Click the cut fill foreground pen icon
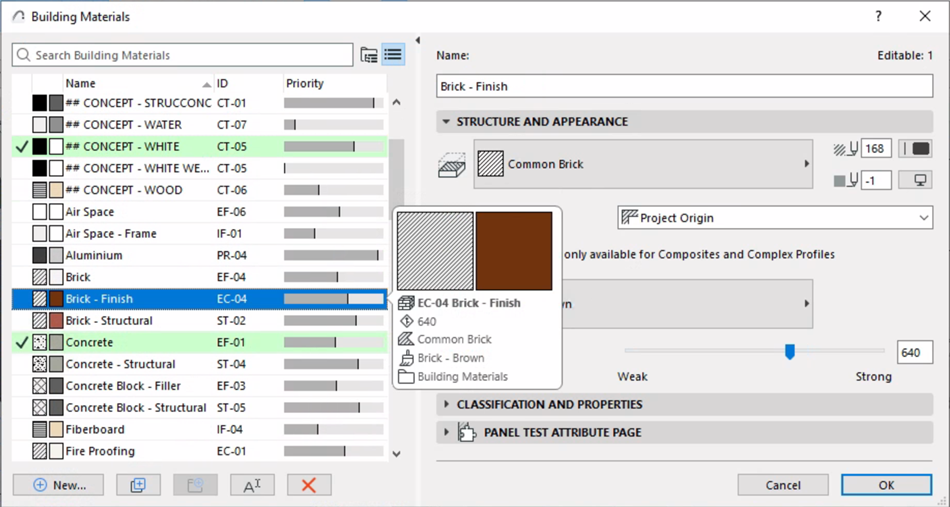 [846, 148]
